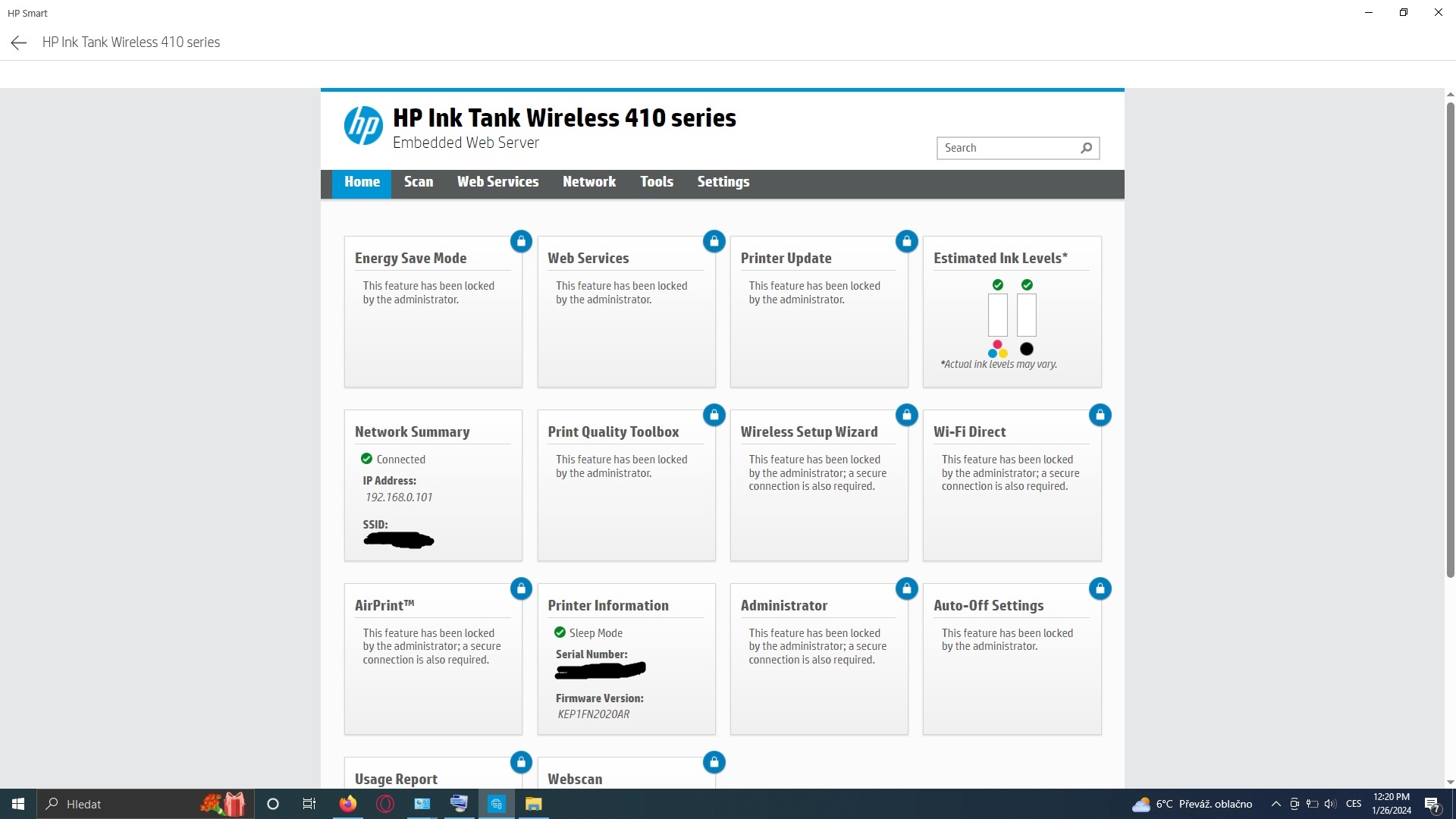Click the lock icon on Administrator card
The image size is (1456, 819).
pyautogui.click(x=907, y=588)
